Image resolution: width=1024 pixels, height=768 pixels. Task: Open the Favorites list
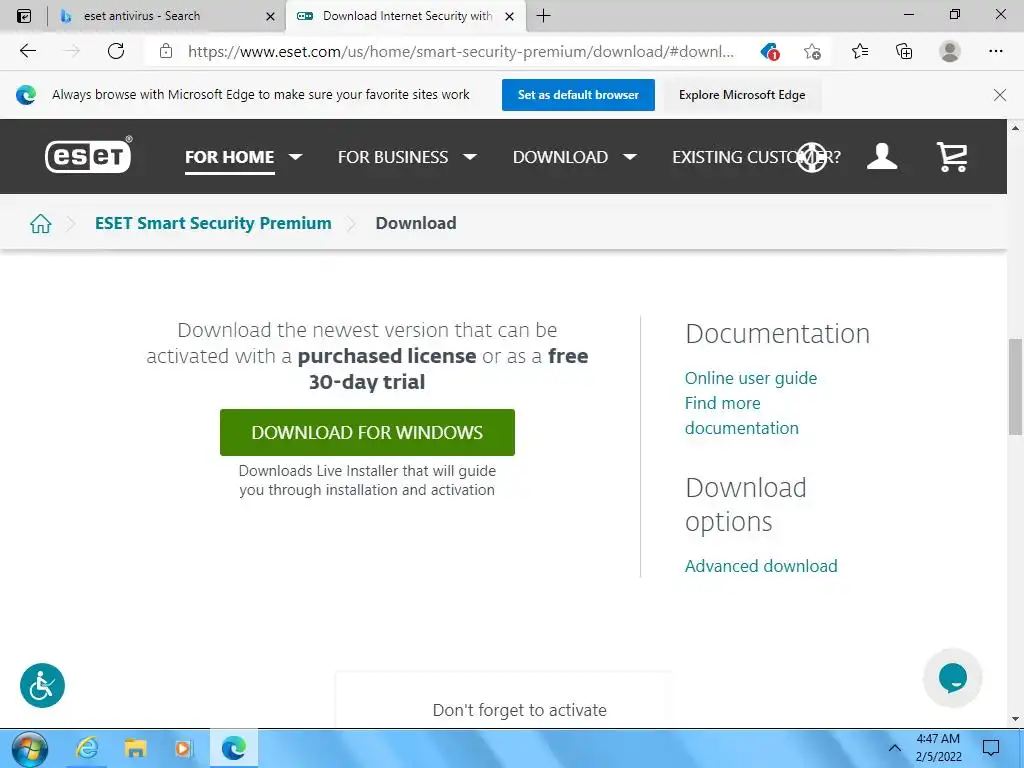click(859, 51)
